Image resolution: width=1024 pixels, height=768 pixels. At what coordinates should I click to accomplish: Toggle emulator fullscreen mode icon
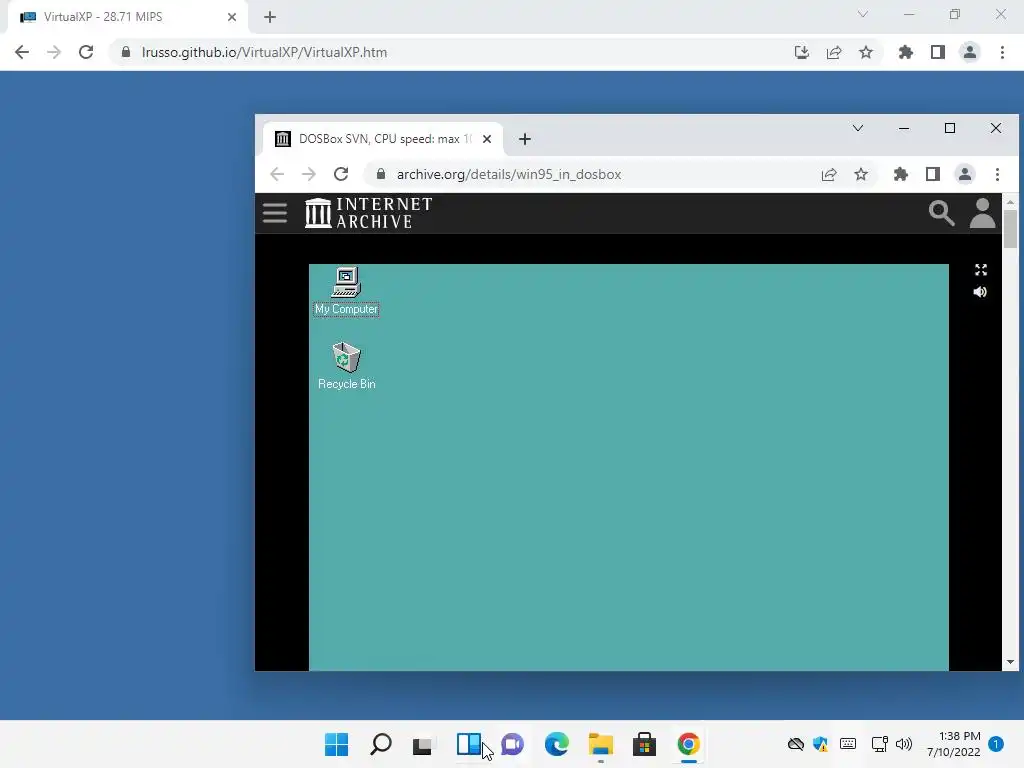980,270
